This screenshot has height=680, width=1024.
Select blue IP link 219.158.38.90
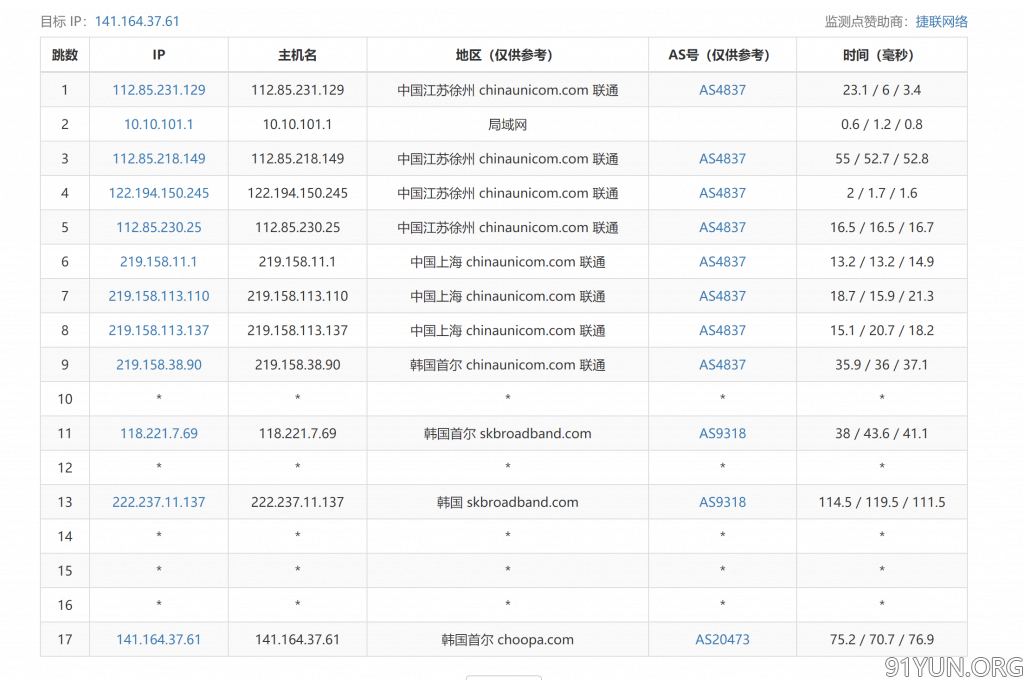click(159, 365)
